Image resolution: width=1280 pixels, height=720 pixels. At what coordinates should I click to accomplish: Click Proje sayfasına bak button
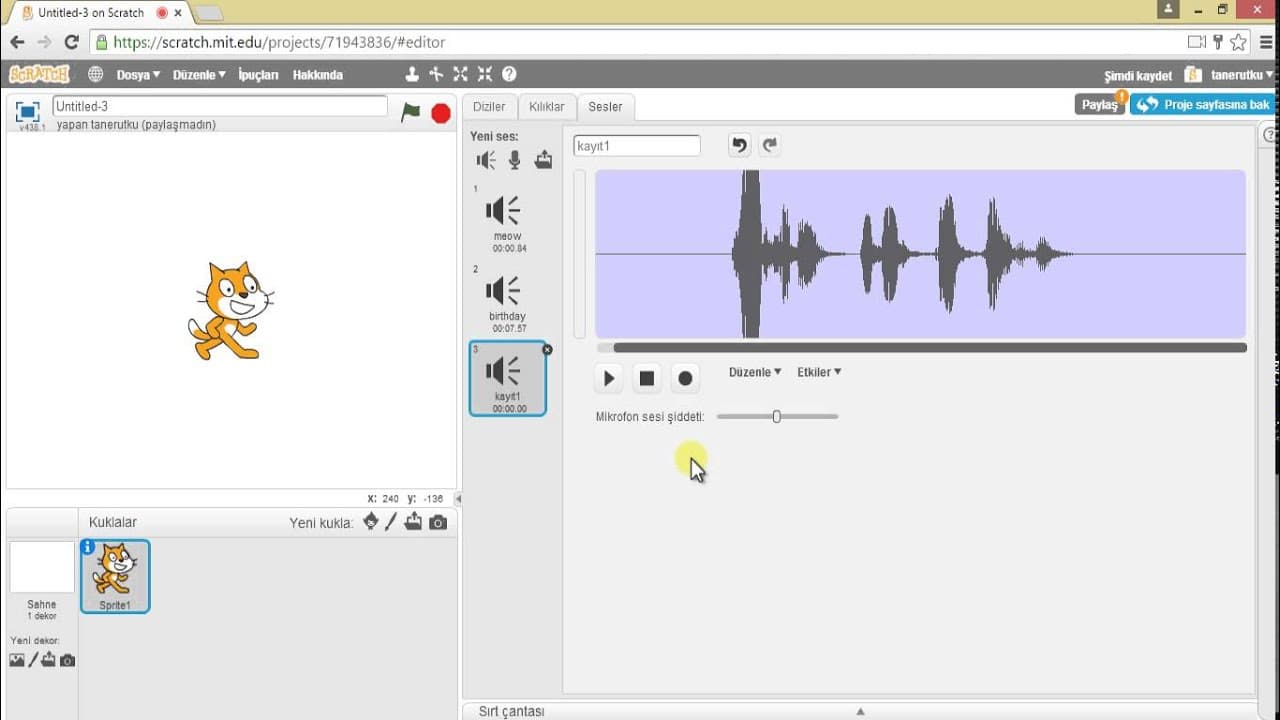click(1204, 104)
